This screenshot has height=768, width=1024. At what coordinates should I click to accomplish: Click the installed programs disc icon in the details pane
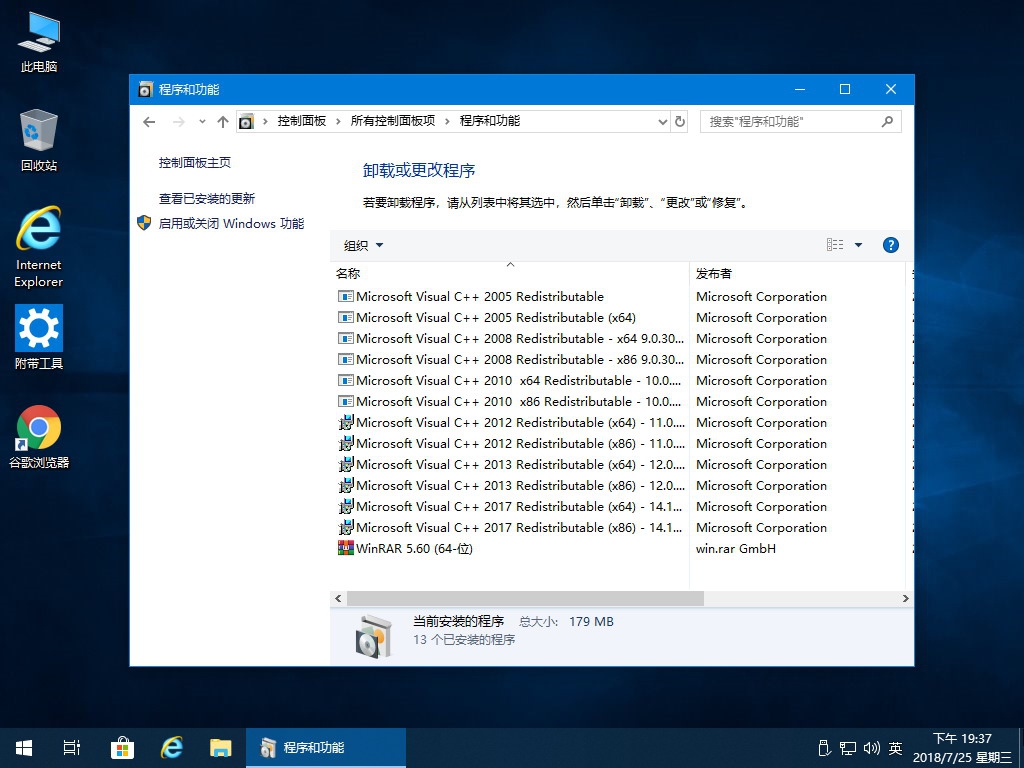coord(374,635)
